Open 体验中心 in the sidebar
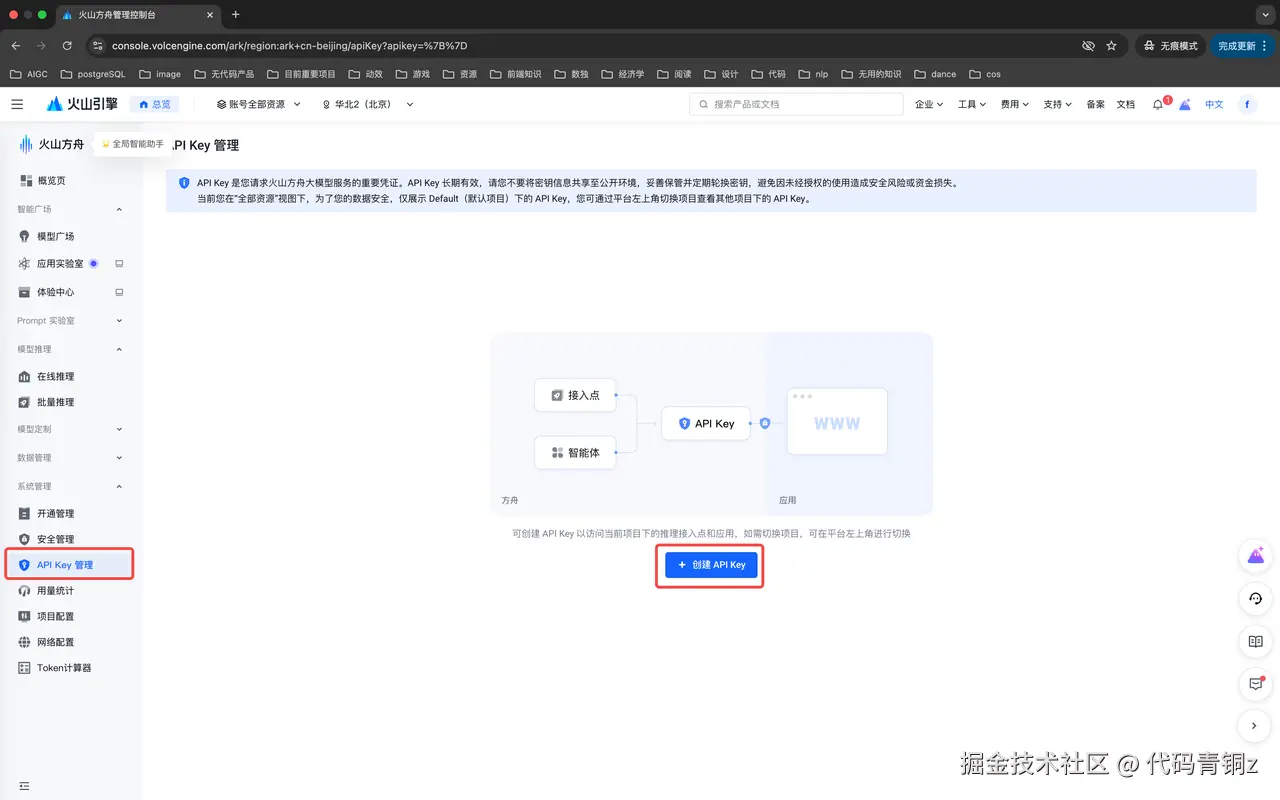Image resolution: width=1280 pixels, height=800 pixels. [x=55, y=292]
